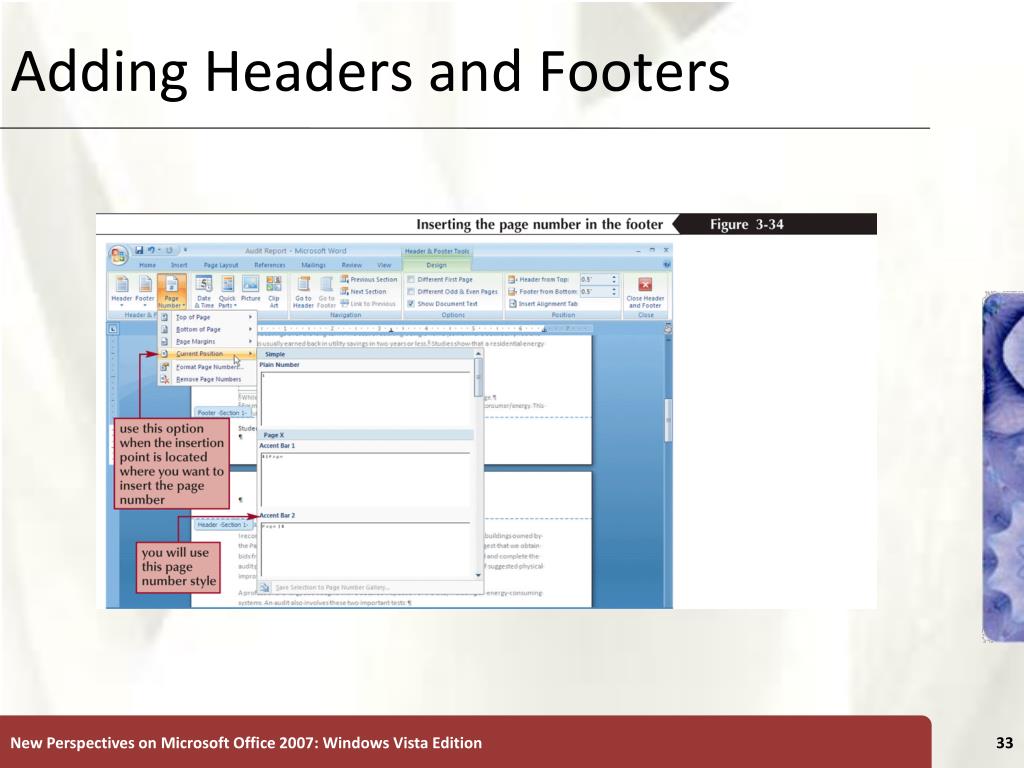This screenshot has width=1024, height=768.
Task: Click the tab selector left of the ruler
Action: coord(113,328)
